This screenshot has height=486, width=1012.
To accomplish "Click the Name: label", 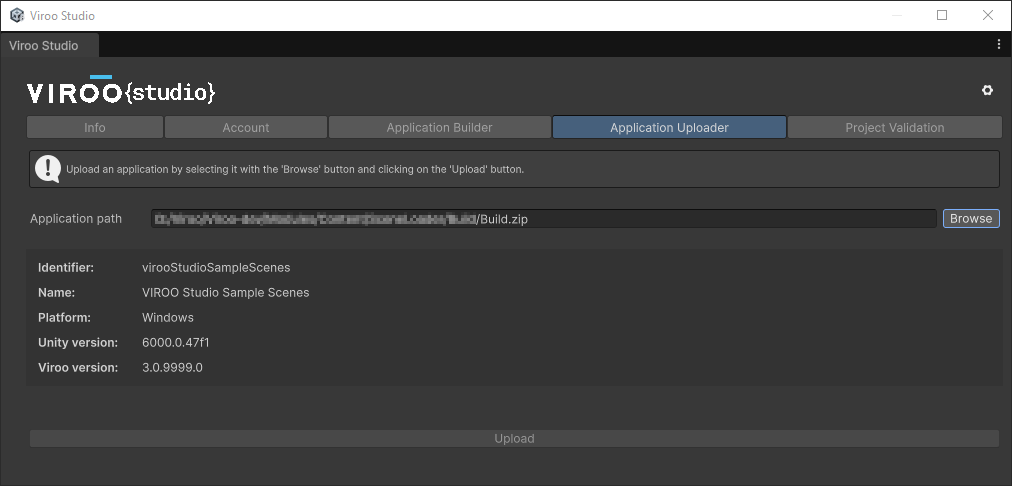I will click(57, 292).
